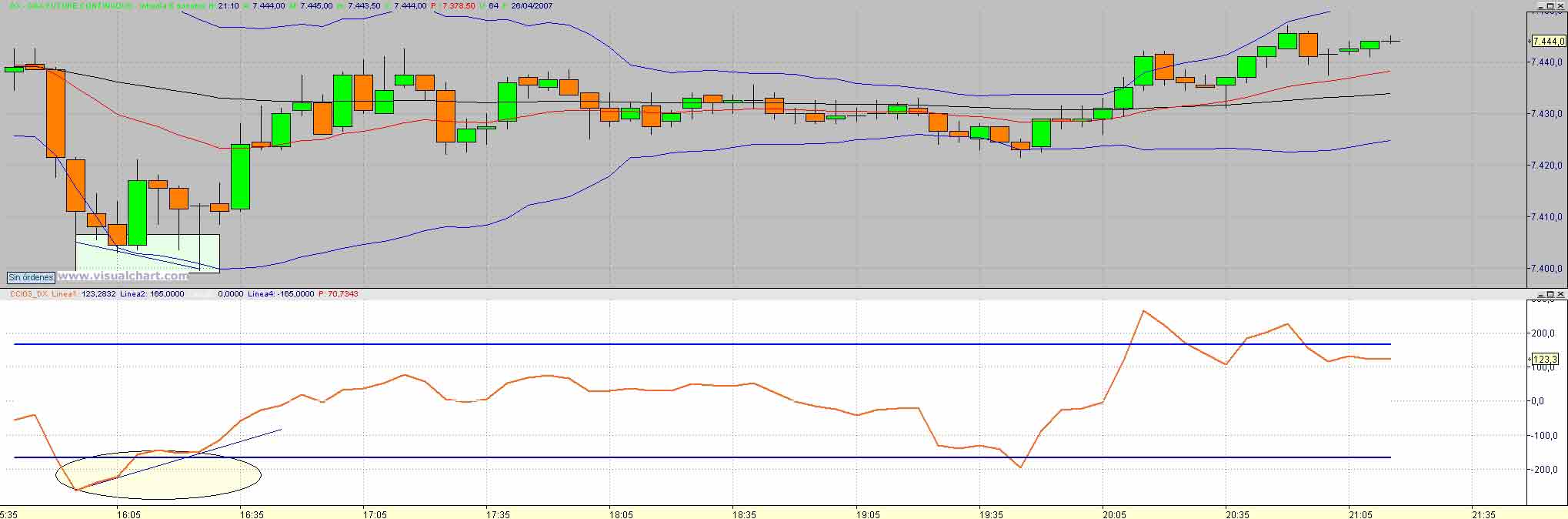Click the 19:05 time axis label
The width and height of the screenshot is (1568, 519).
868,514
